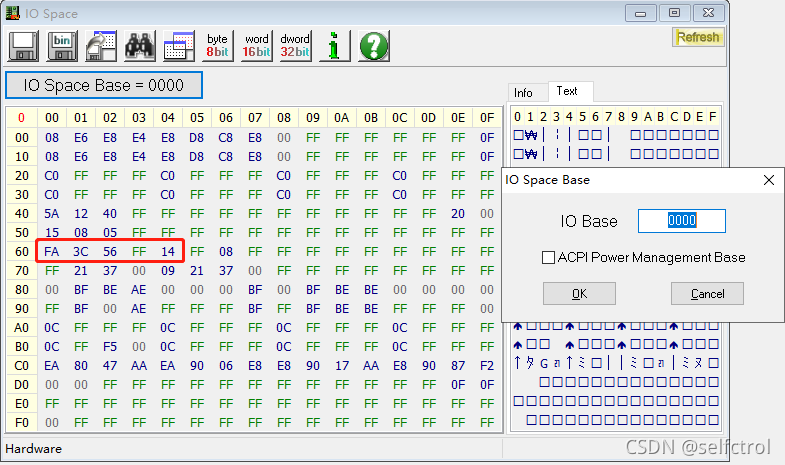Cancel the IO Space Base dialog
Image resolution: width=785 pixels, height=465 pixels.
[x=707, y=293]
